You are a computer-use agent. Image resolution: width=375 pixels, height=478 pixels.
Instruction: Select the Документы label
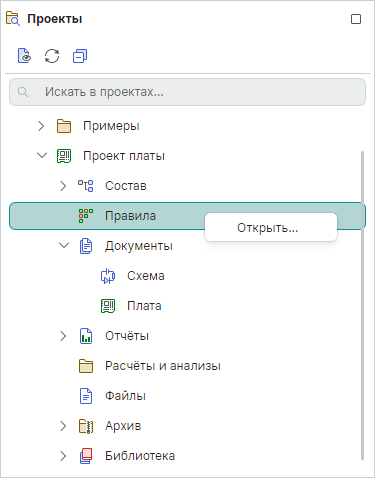pos(139,246)
